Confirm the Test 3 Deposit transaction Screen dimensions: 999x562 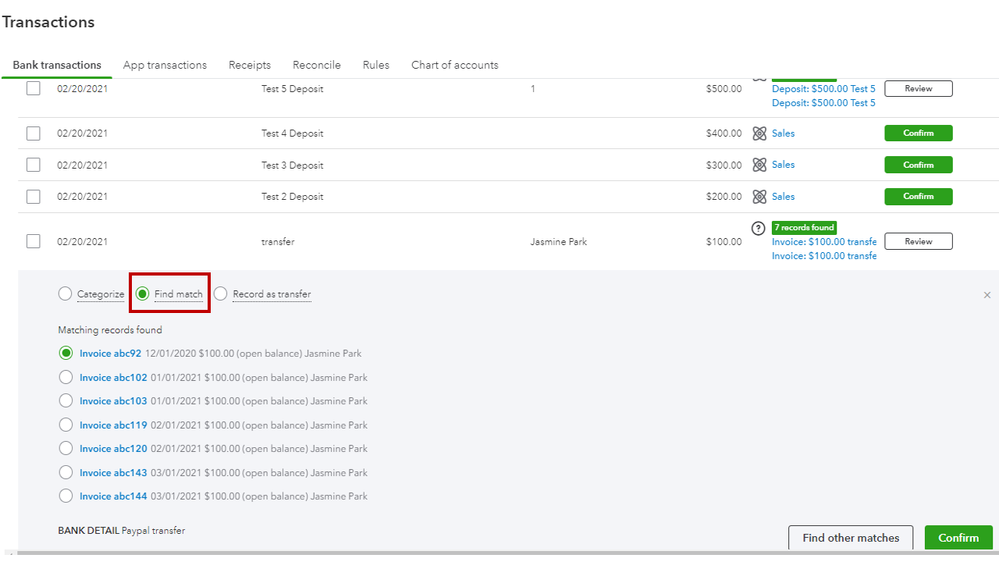click(x=918, y=165)
